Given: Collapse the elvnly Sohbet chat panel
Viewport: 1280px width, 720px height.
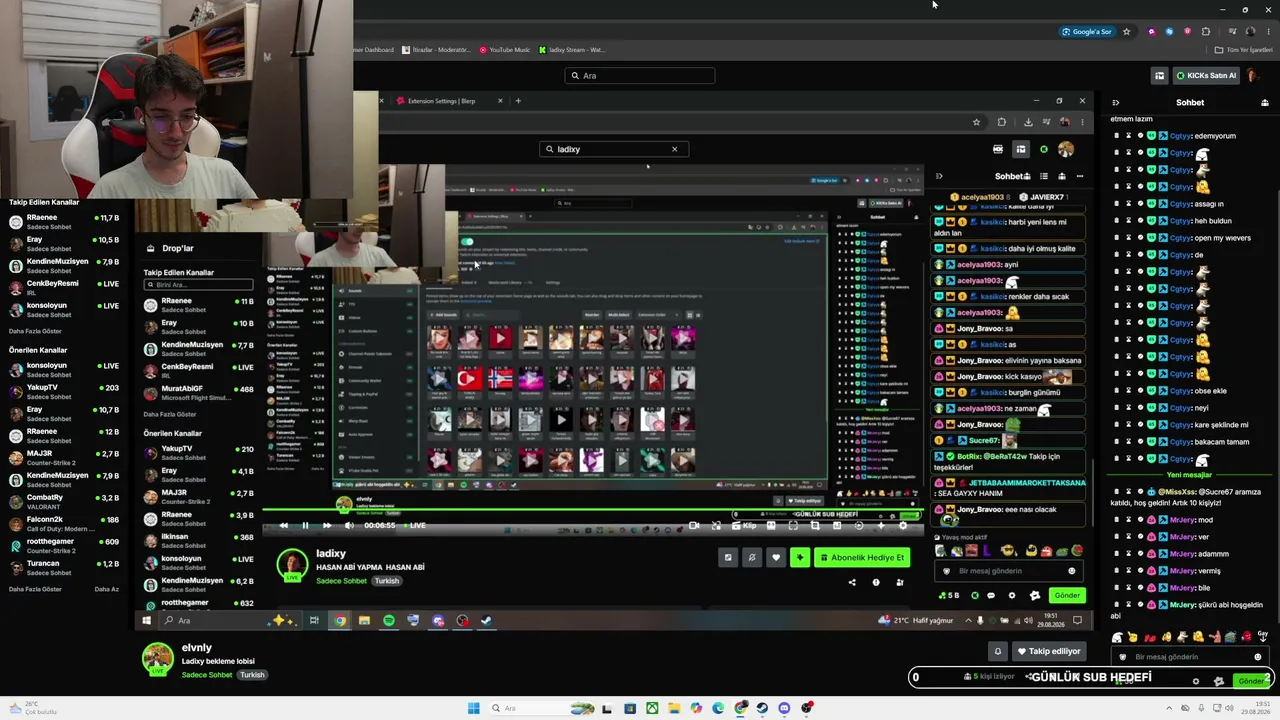Looking at the screenshot, I should pos(1116,102).
